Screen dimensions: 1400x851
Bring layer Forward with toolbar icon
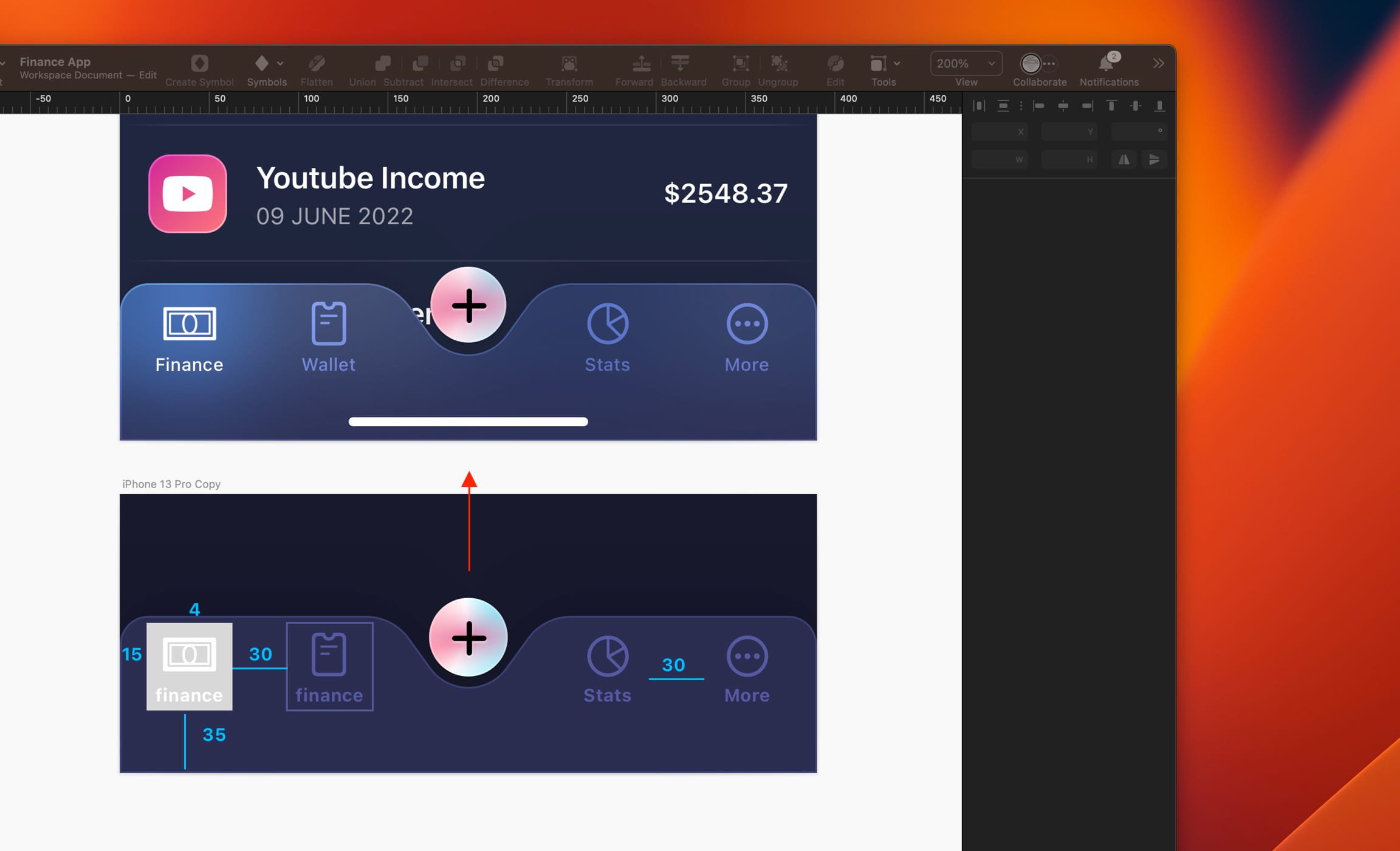coord(641,63)
